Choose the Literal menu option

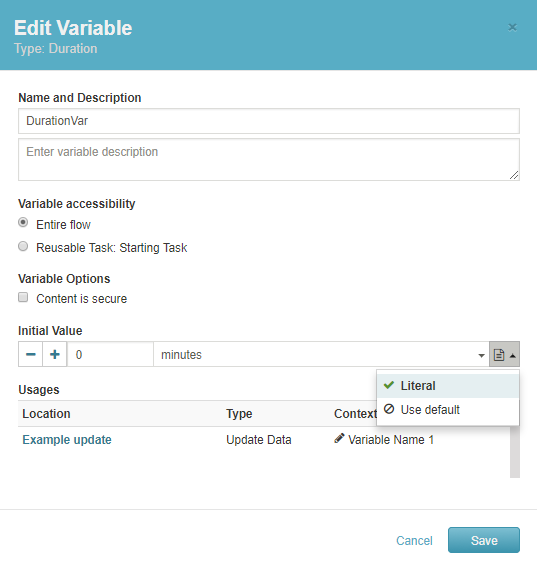[x=448, y=386]
